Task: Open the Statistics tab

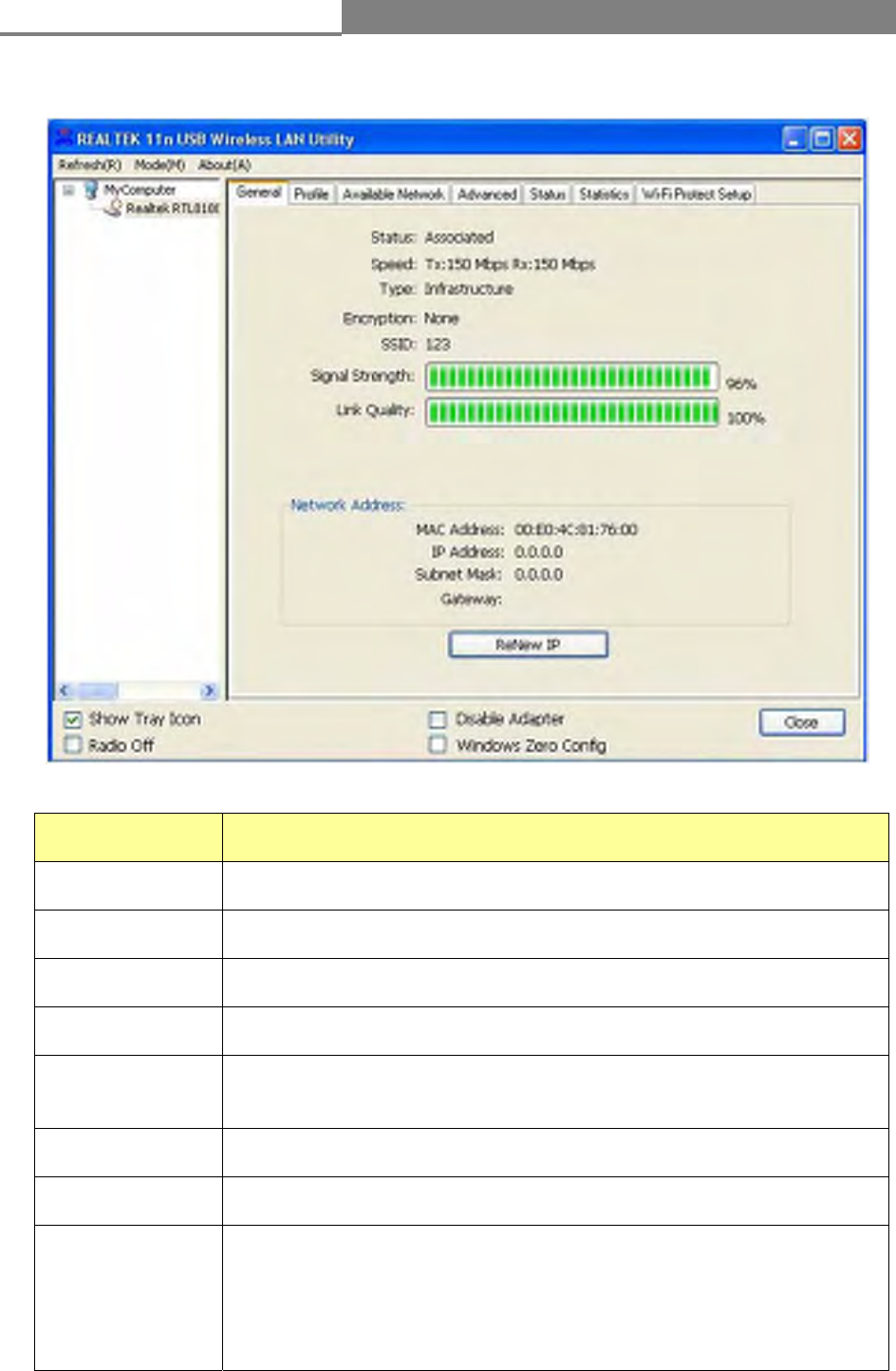Action: click(x=604, y=194)
